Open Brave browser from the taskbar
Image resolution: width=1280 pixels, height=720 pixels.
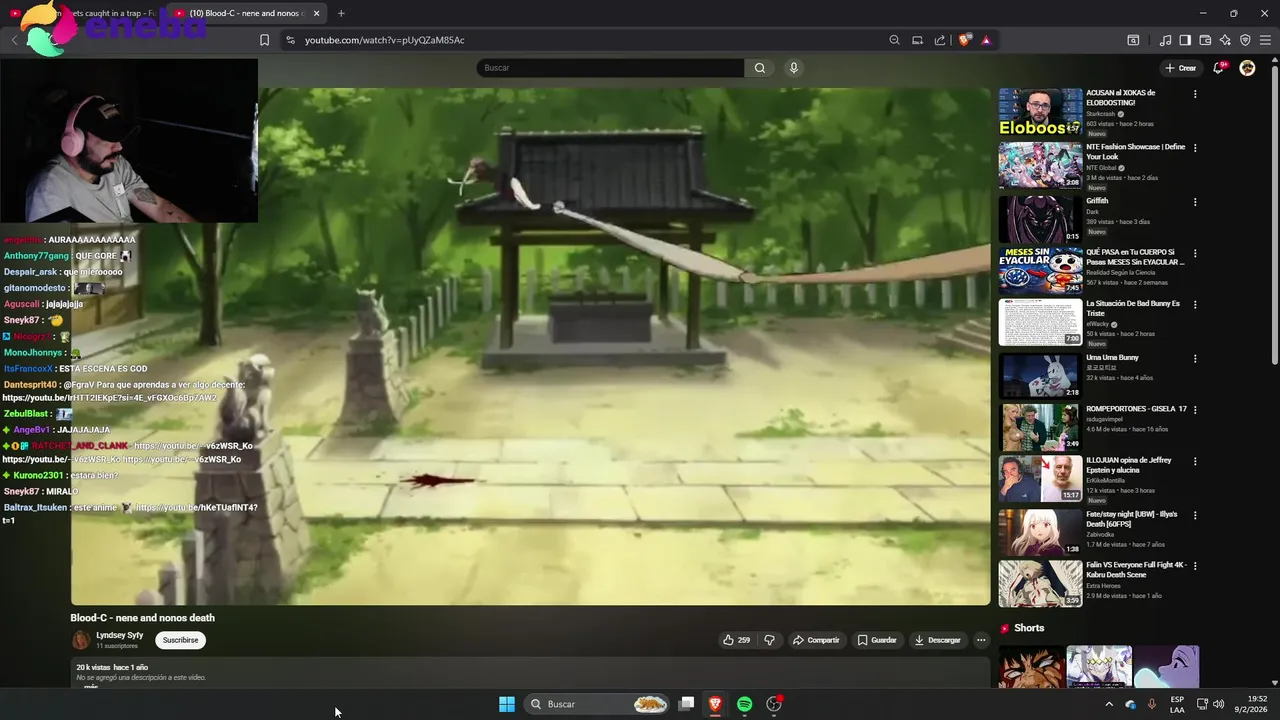[715, 704]
